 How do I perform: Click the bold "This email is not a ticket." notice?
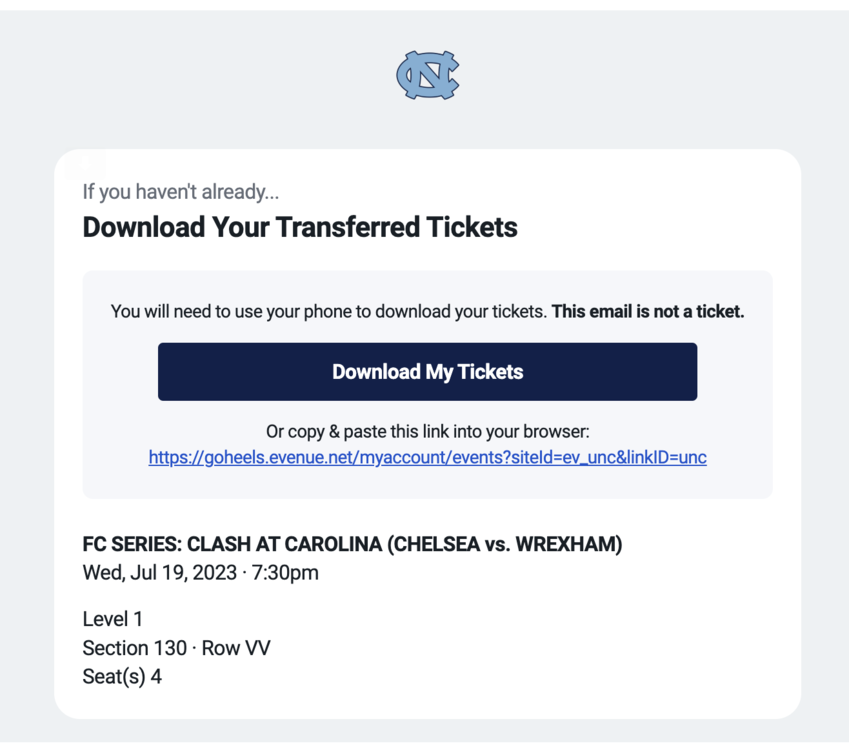648,312
